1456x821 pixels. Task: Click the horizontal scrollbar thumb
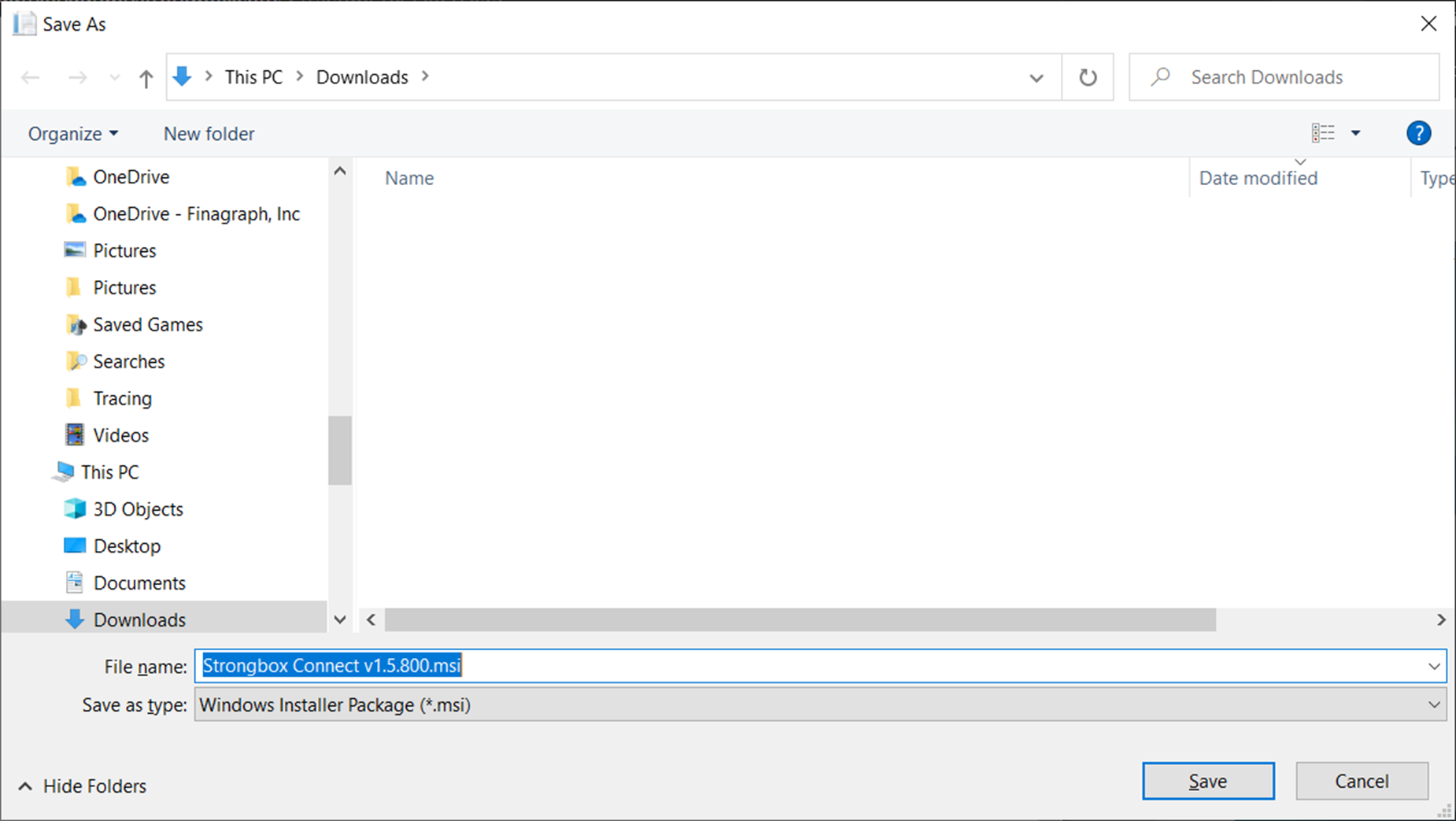[800, 619]
